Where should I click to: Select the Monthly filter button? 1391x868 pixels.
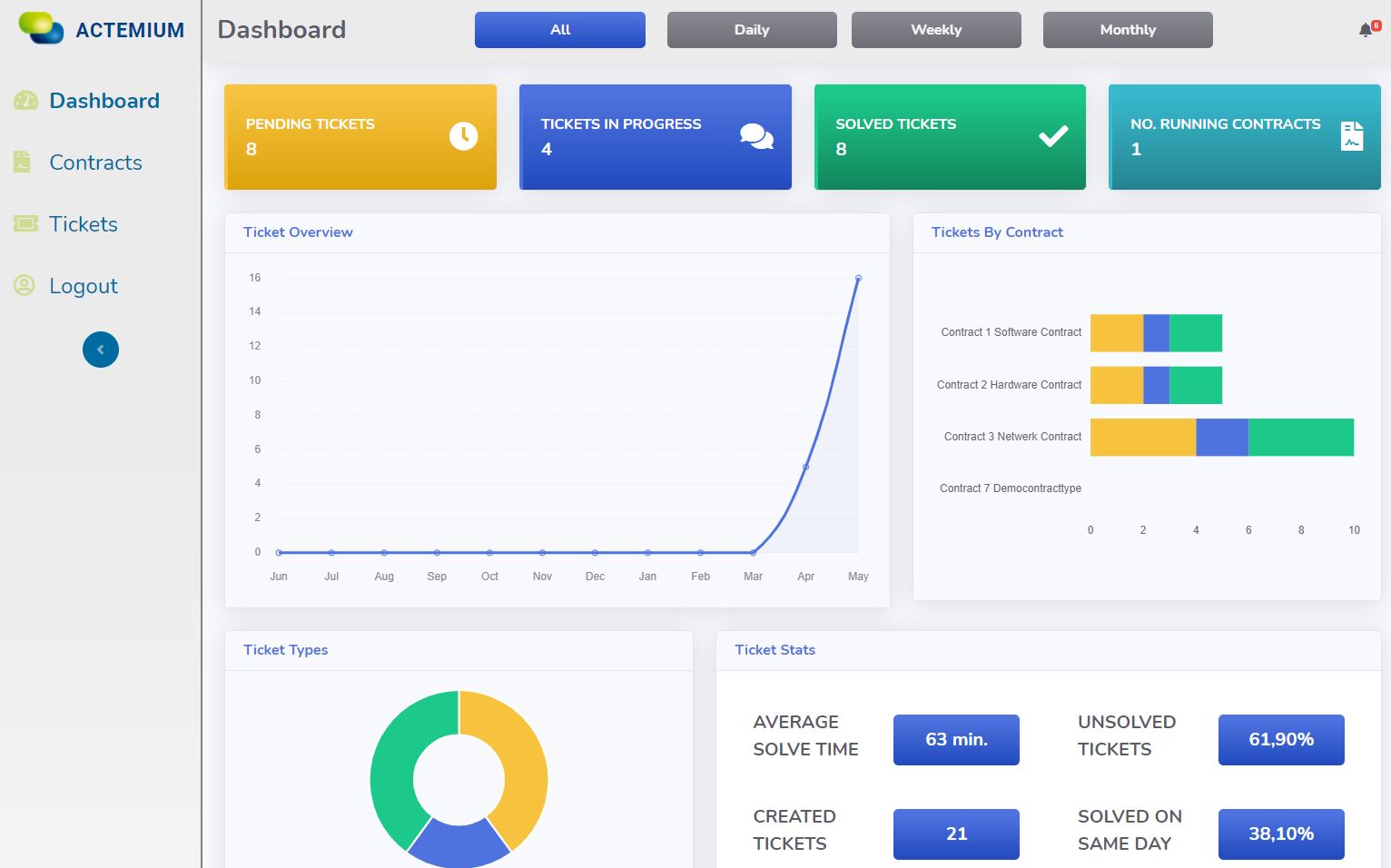coord(1128,30)
